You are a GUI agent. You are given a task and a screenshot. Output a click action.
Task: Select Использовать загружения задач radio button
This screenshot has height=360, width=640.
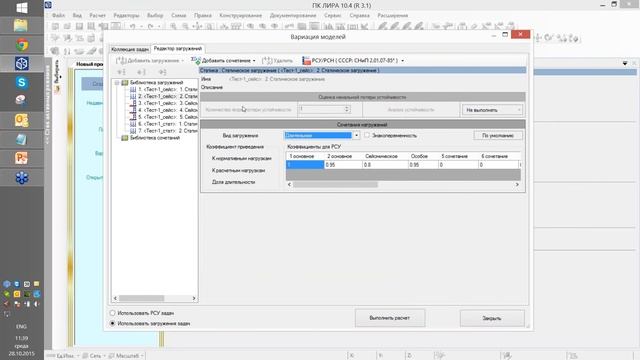113,323
